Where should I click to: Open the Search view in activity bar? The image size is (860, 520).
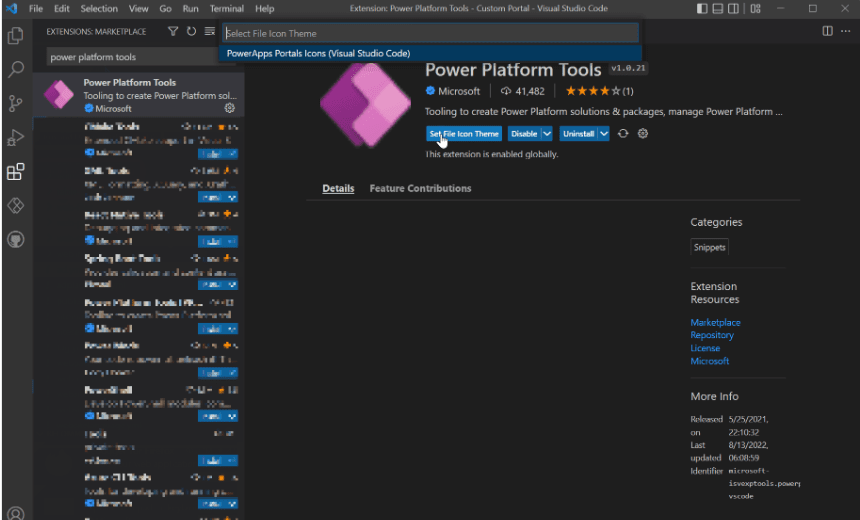15,69
